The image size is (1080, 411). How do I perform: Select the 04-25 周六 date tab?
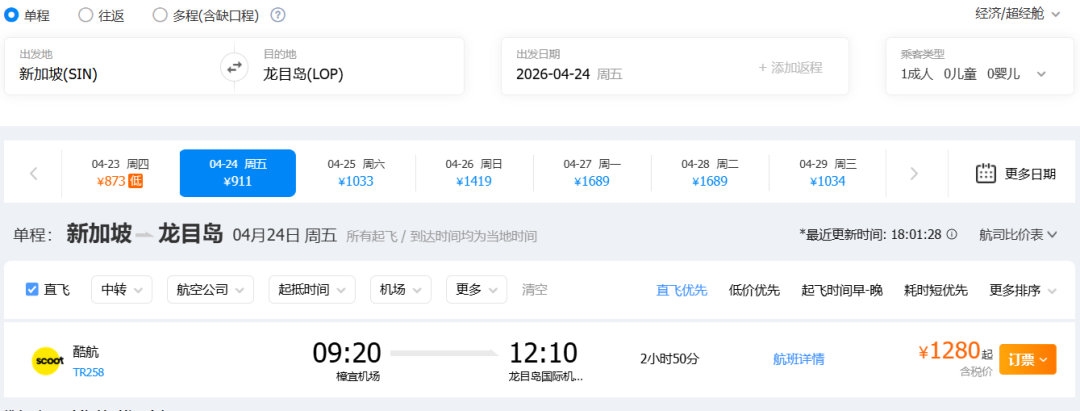click(356, 173)
